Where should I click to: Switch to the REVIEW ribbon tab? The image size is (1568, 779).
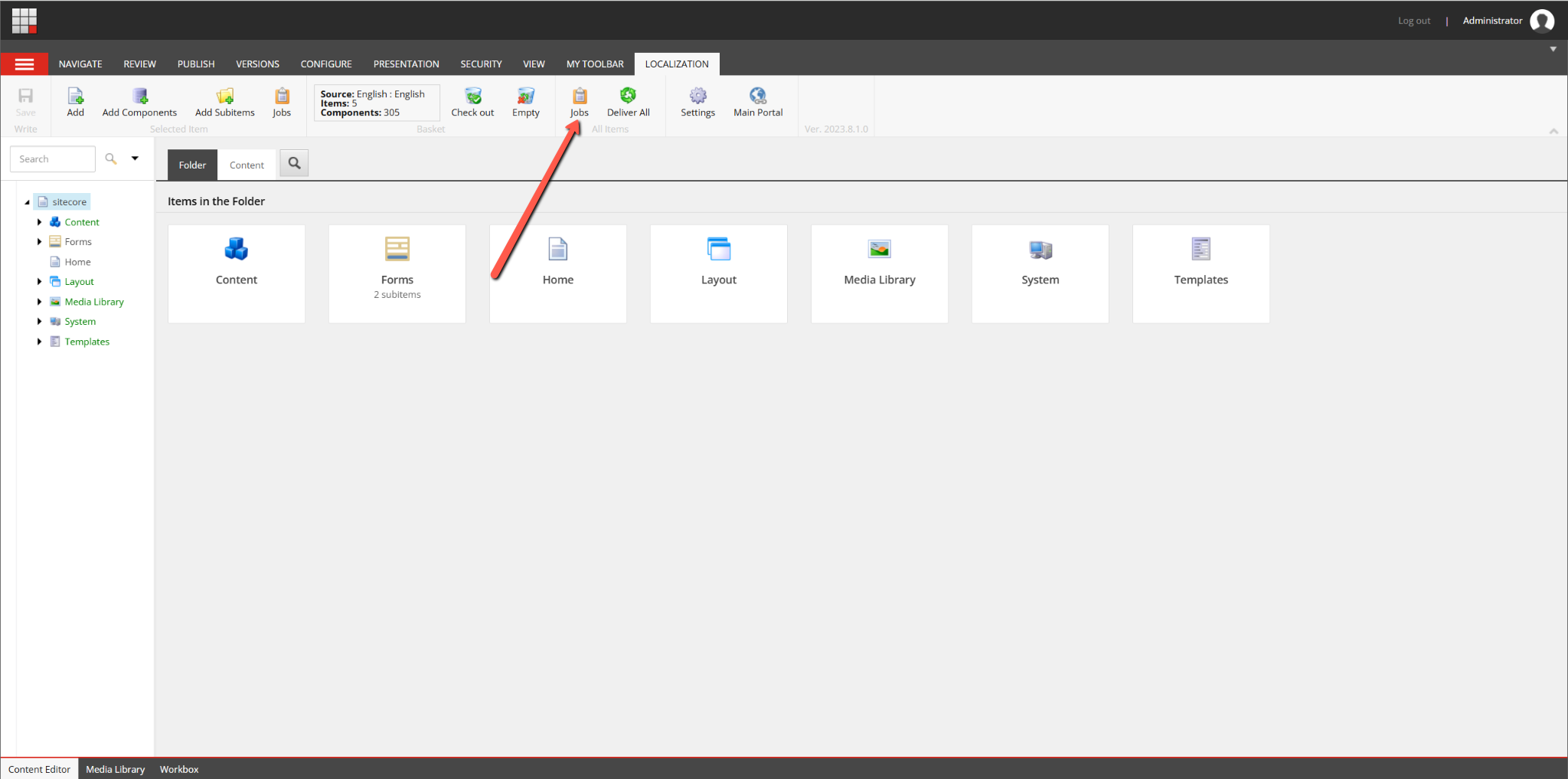tap(140, 64)
